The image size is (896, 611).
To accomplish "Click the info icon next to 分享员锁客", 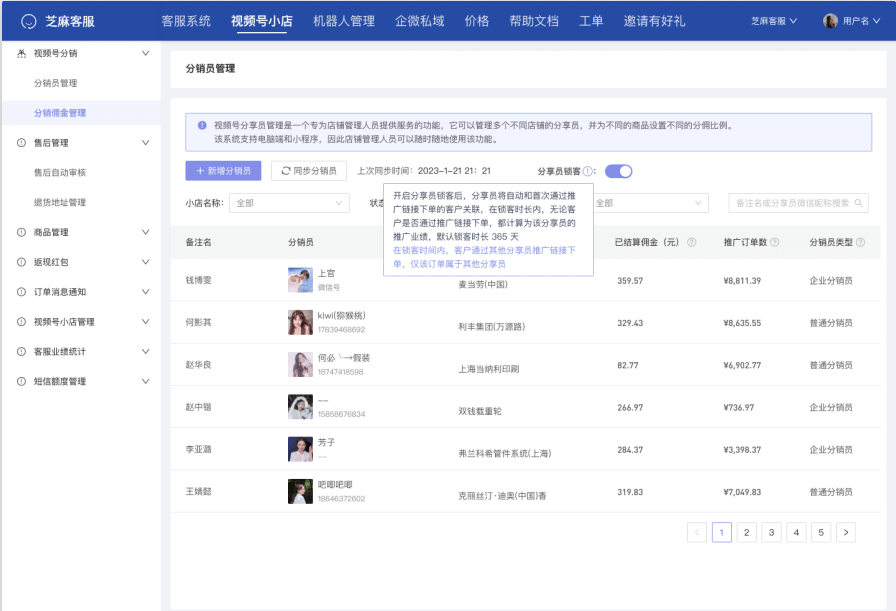I will [587, 171].
